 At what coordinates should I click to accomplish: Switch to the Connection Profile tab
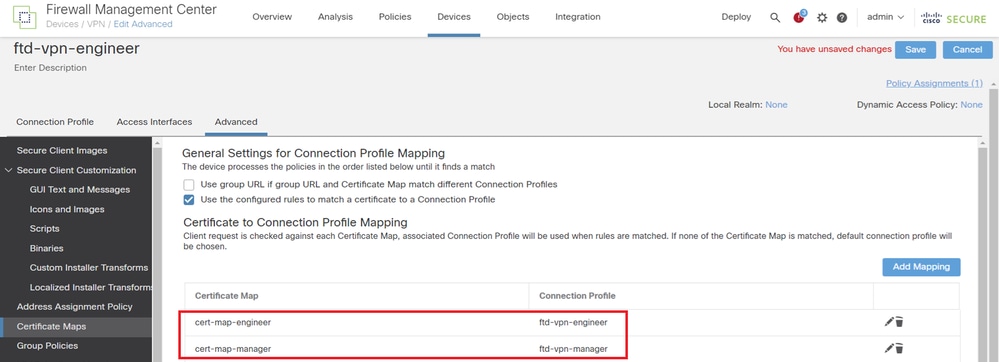pyautogui.click(x=55, y=122)
